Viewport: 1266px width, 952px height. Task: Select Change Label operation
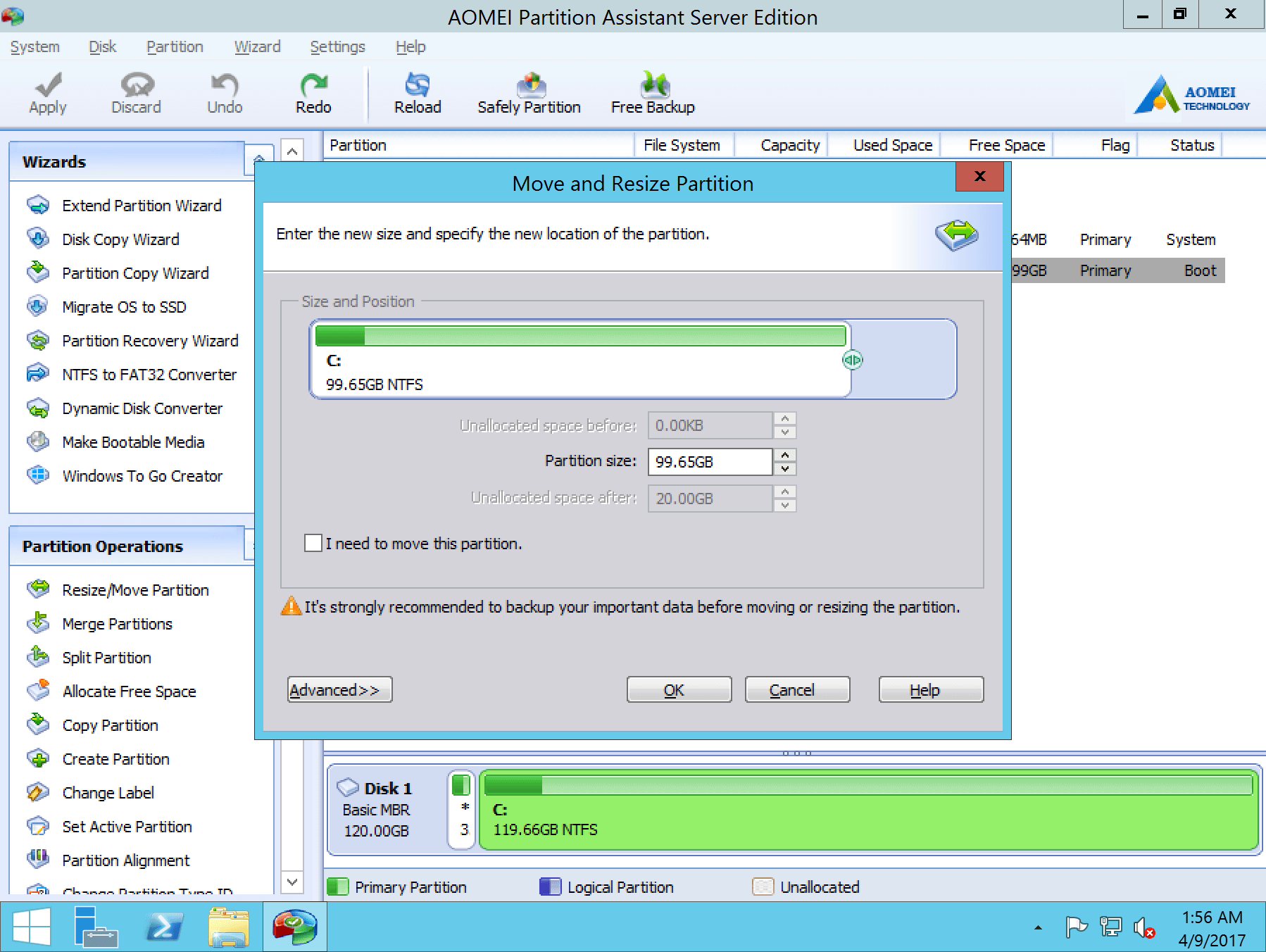[x=91, y=793]
